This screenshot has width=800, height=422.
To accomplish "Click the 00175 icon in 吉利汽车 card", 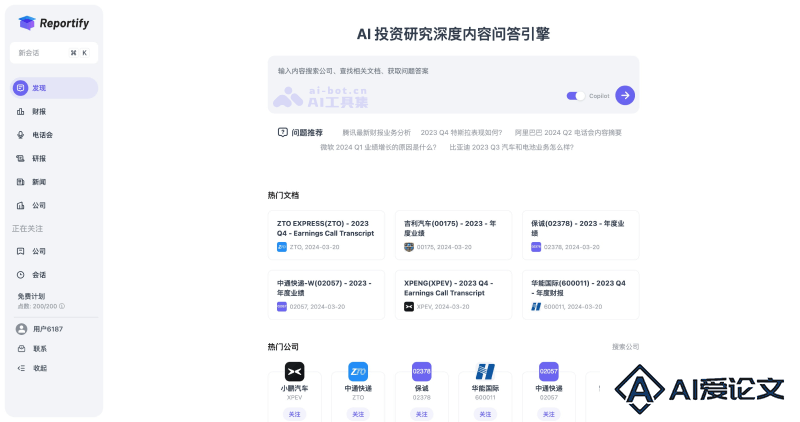I will (x=409, y=247).
